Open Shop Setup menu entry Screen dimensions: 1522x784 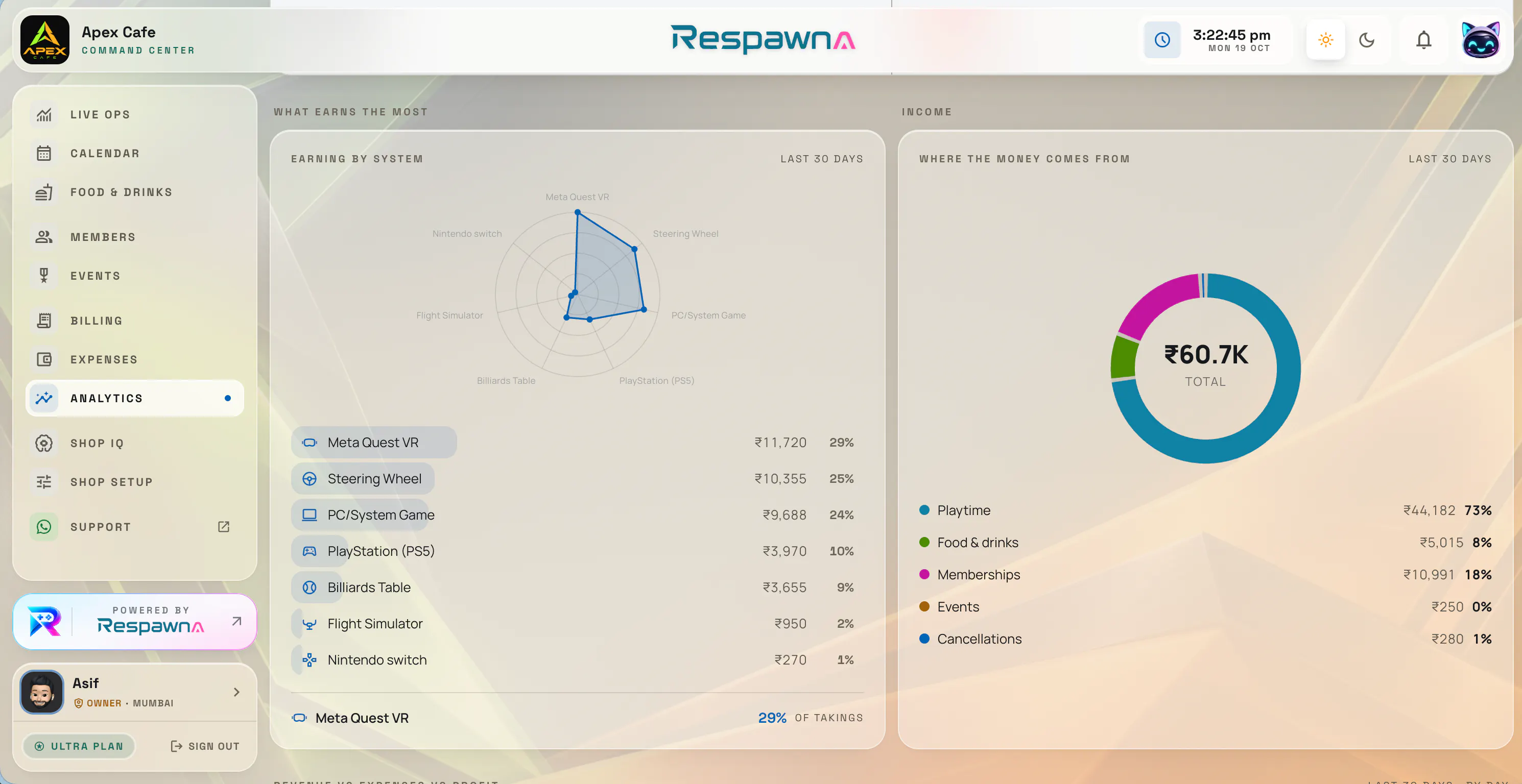pyautogui.click(x=135, y=482)
